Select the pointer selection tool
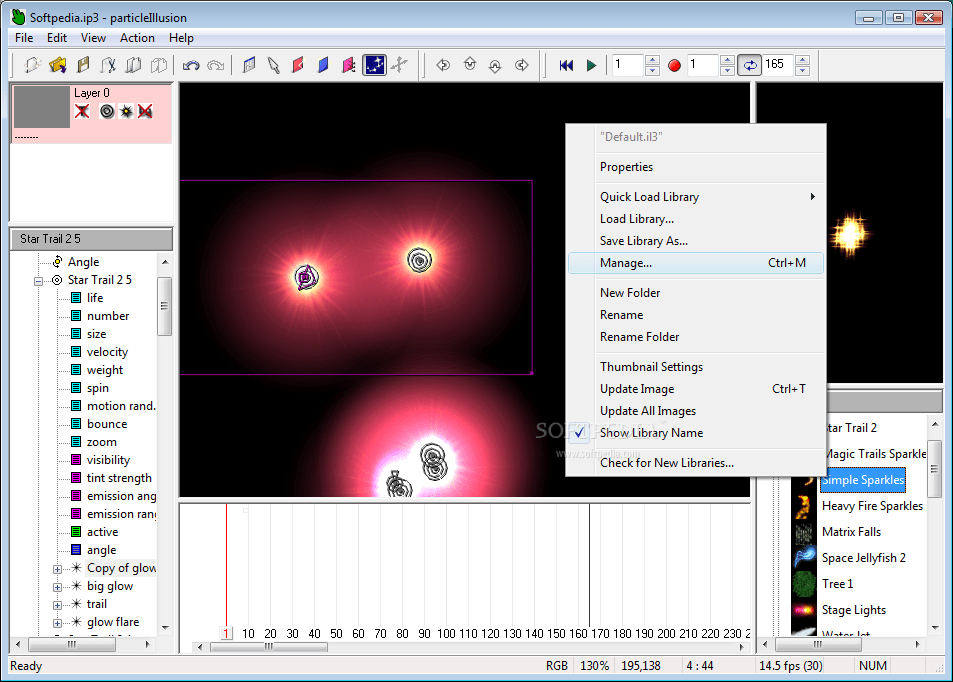This screenshot has height=682, width=953. point(274,65)
